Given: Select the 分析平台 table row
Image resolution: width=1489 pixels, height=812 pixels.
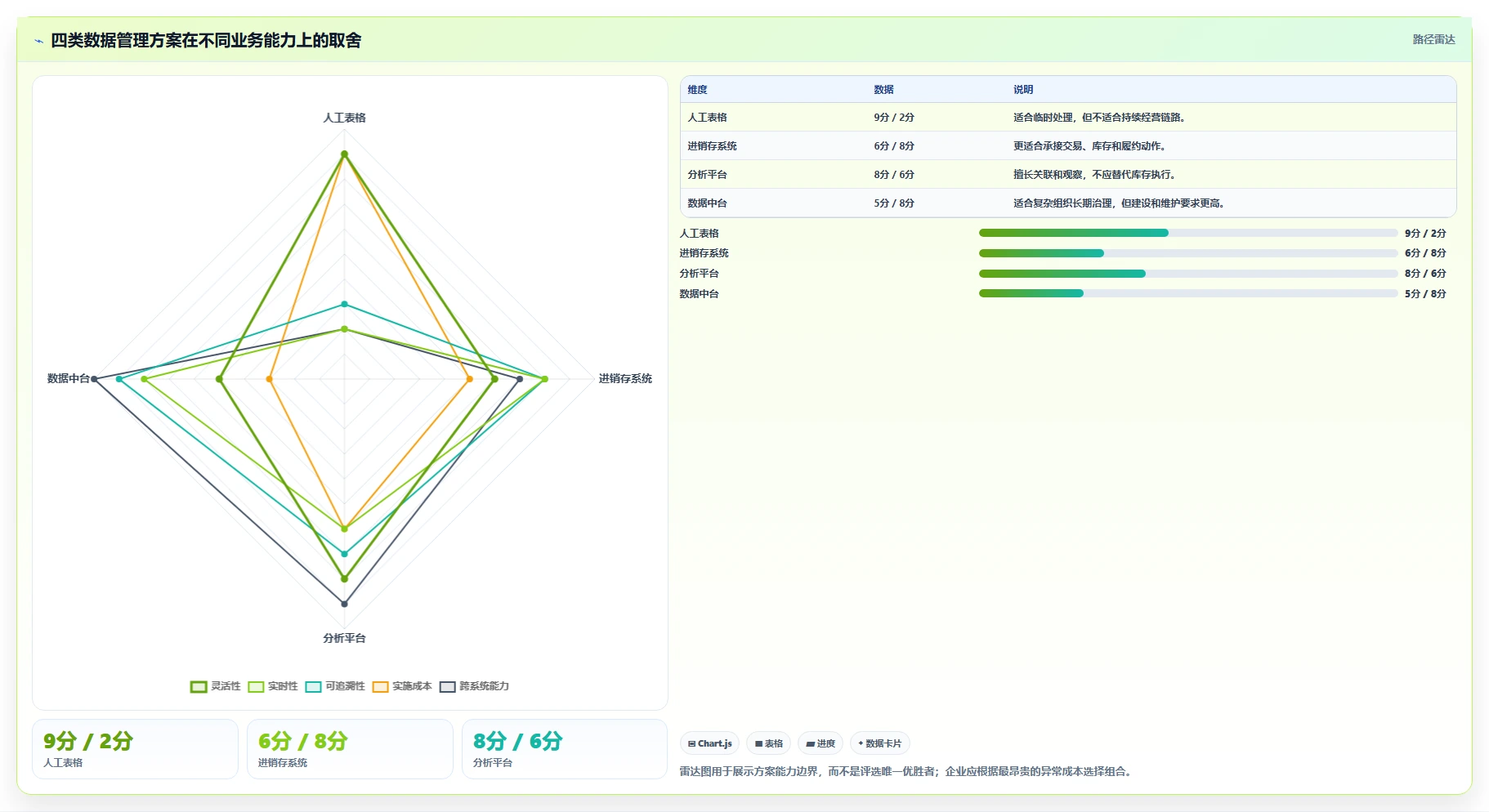Looking at the screenshot, I should (x=1068, y=174).
